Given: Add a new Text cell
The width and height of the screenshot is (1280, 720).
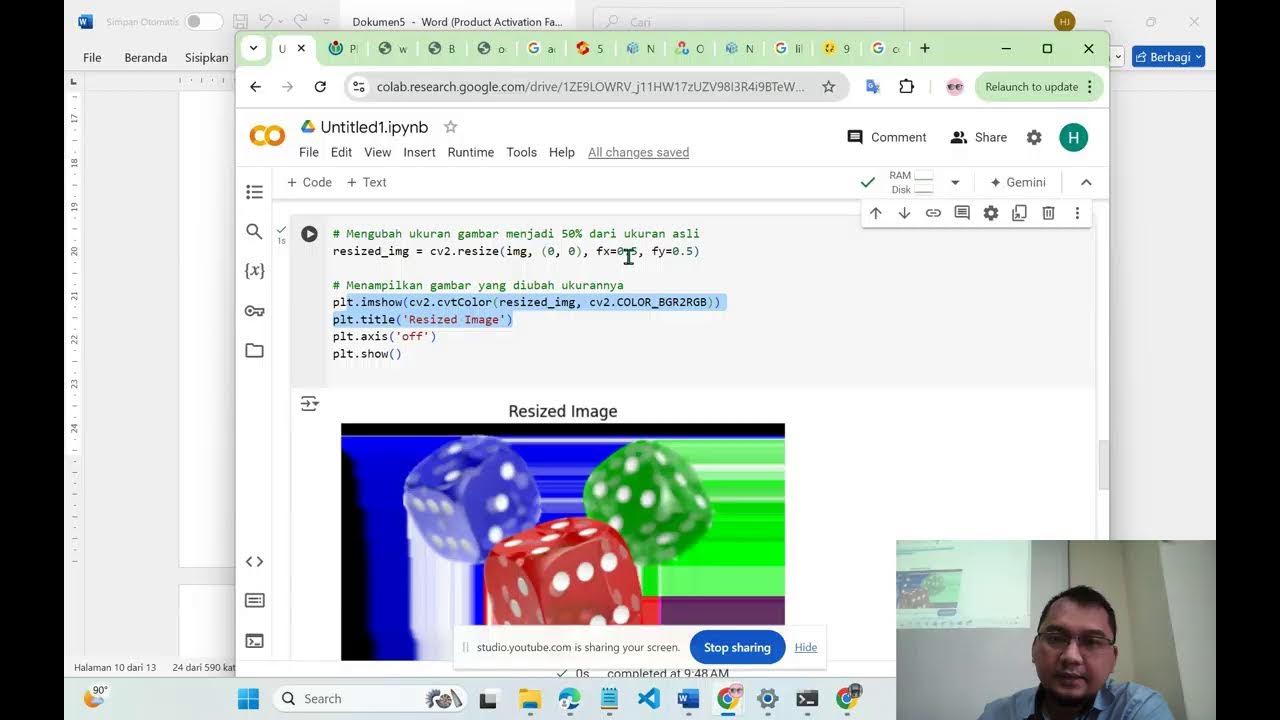Looking at the screenshot, I should pyautogui.click(x=366, y=182).
